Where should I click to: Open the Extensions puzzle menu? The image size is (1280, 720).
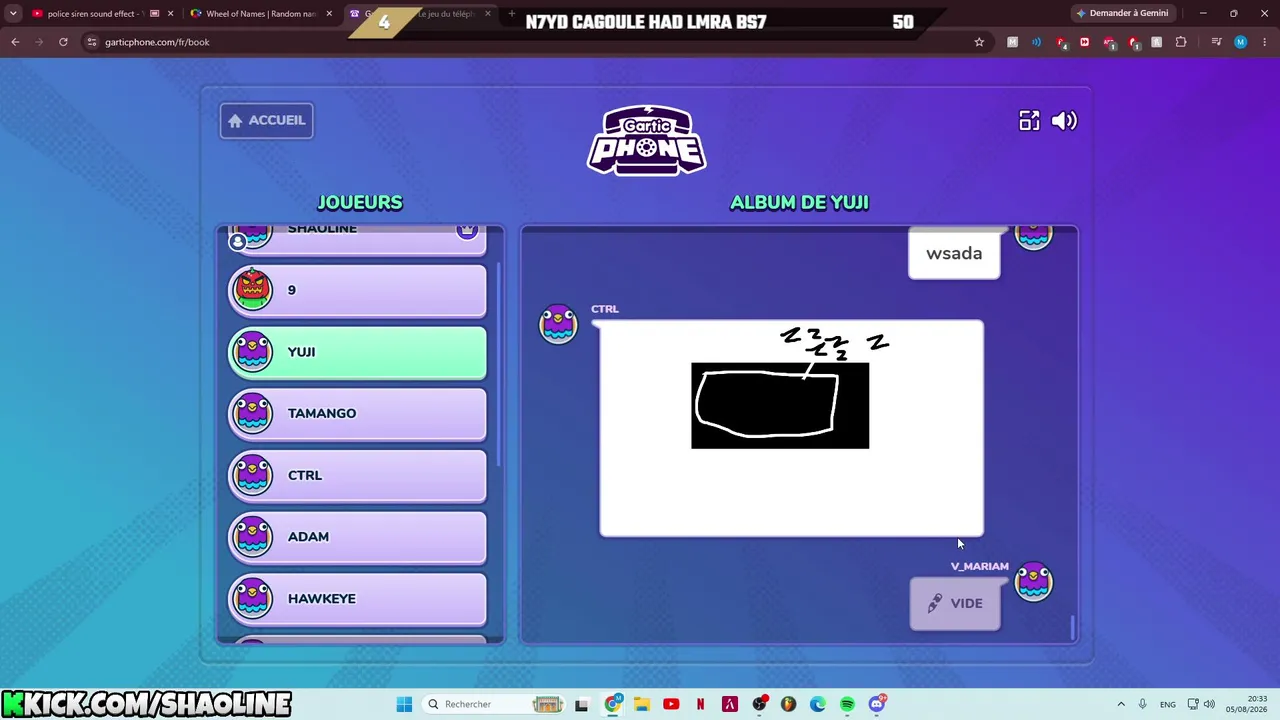point(1181,42)
